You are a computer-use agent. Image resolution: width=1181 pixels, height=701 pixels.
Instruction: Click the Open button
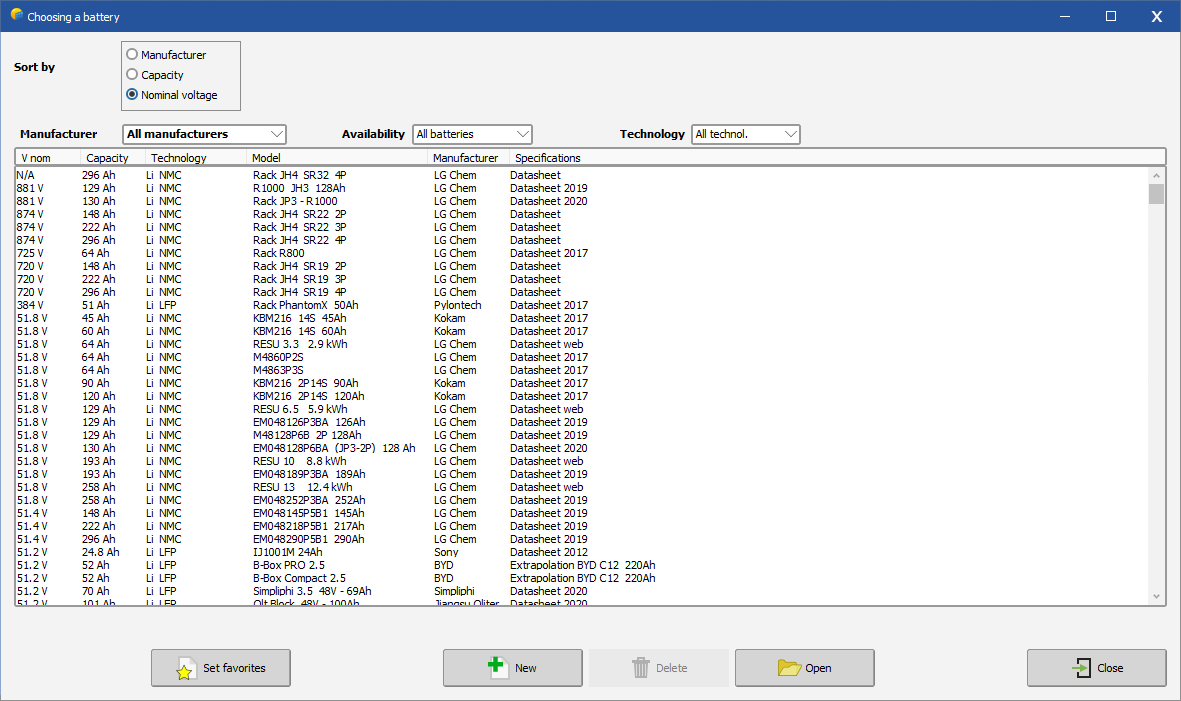pyautogui.click(x=804, y=668)
